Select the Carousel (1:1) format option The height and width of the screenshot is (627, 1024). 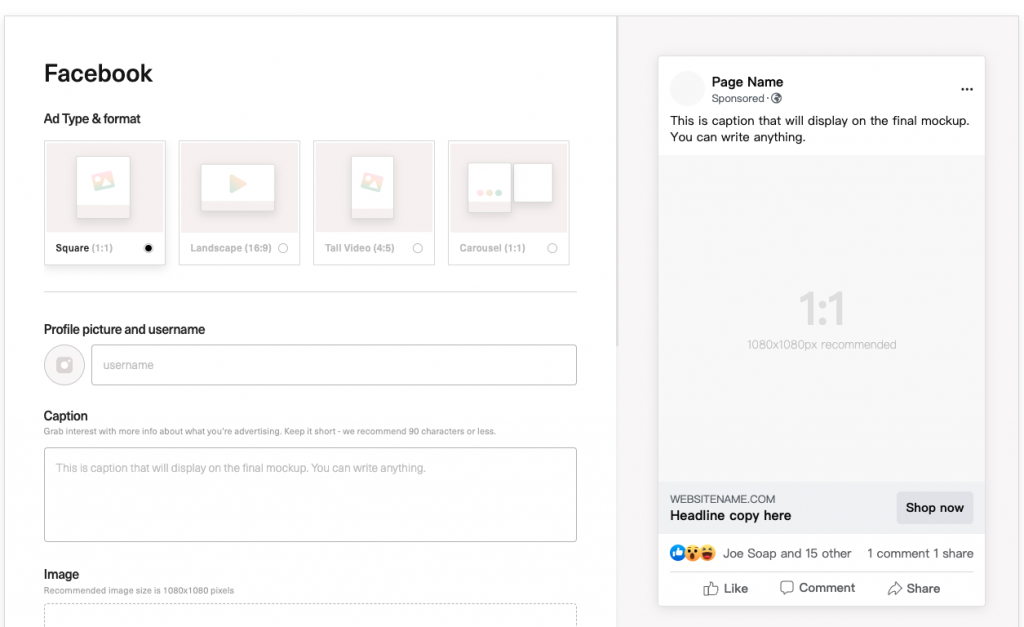pos(552,248)
